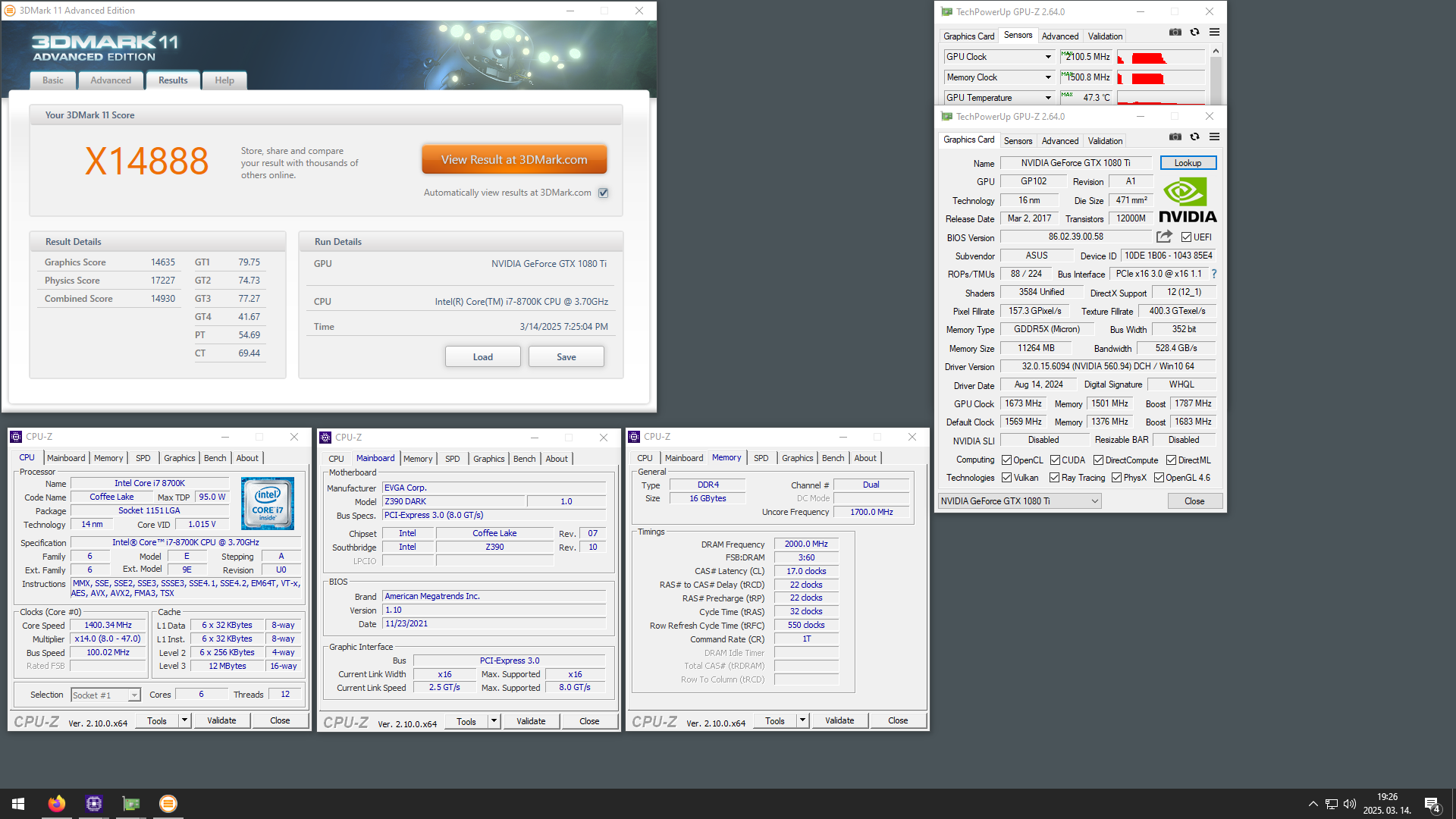Open the volume tray icon
The height and width of the screenshot is (819, 1456).
[1350, 804]
